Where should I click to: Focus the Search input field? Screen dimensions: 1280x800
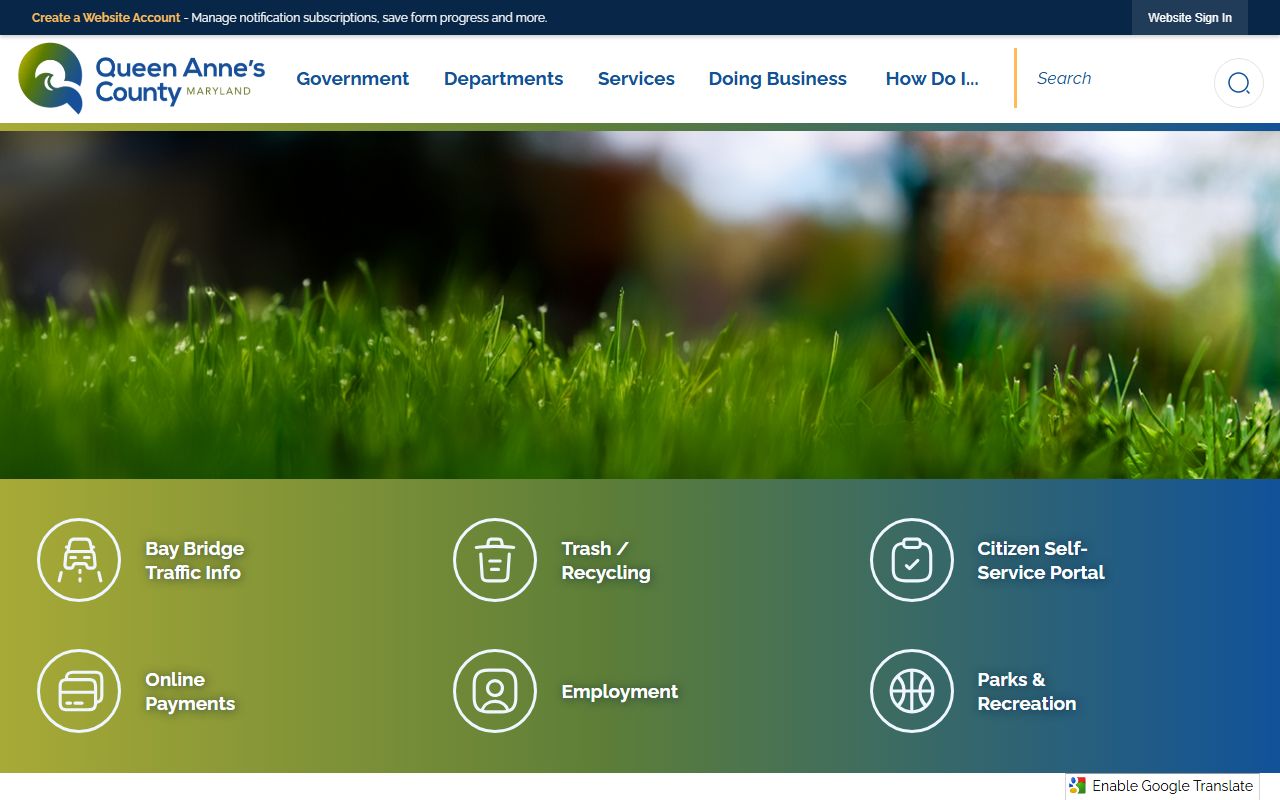click(1115, 78)
